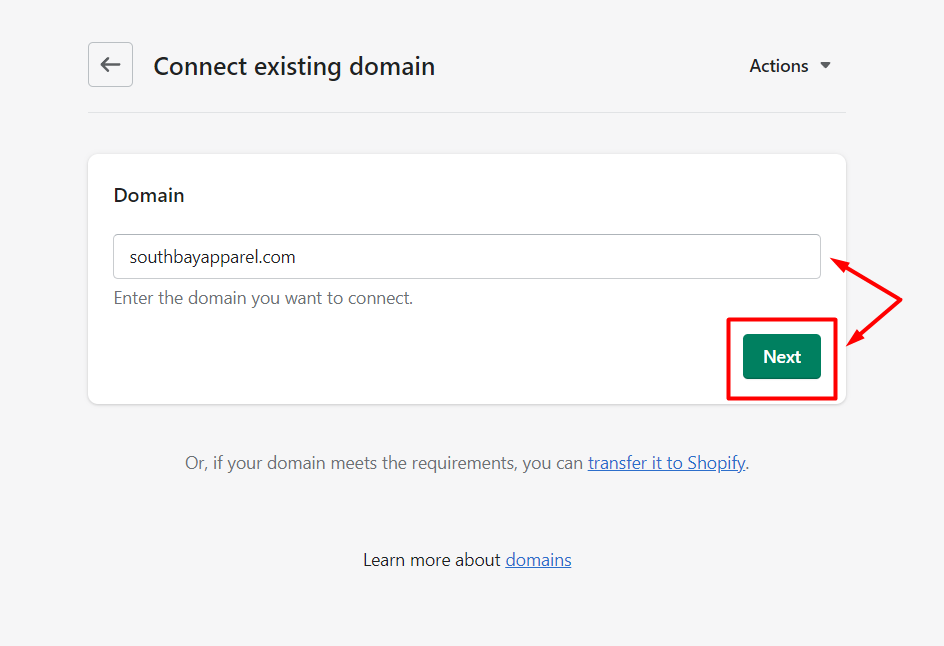Click the Connect existing domain heading

[294, 67]
